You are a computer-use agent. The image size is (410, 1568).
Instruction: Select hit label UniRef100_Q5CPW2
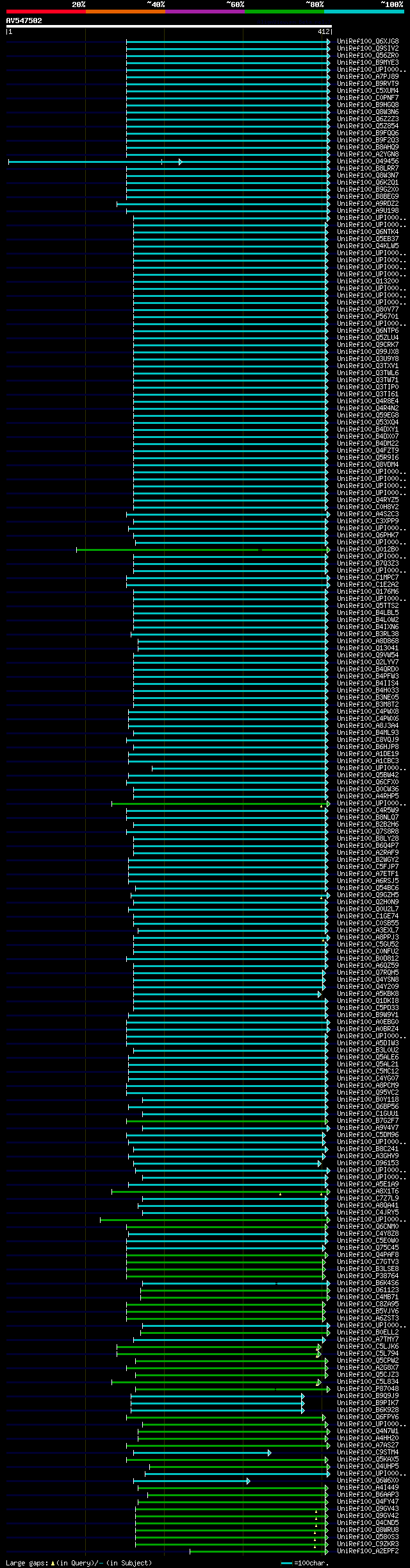pos(368,1361)
